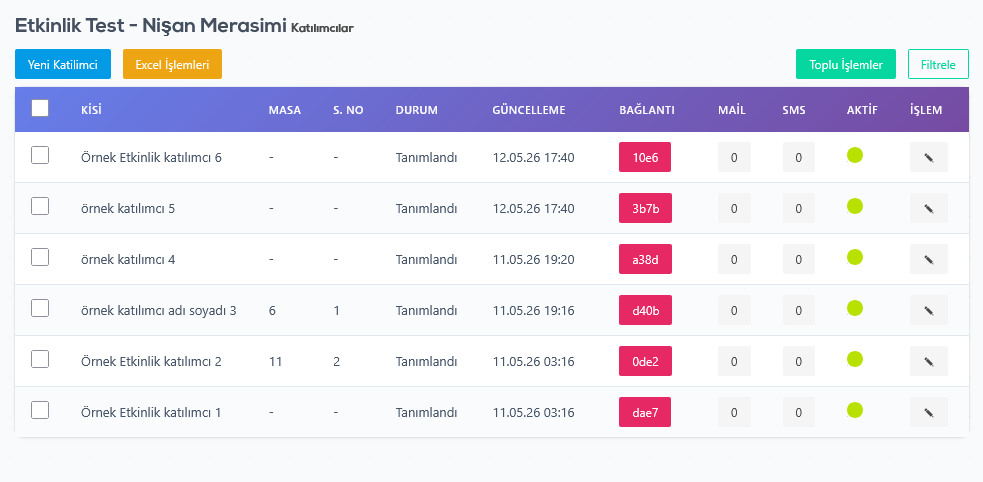The width and height of the screenshot is (983, 482).
Task: Click page title Etkinlik Test - Nişan Merasimi
Action: pos(151,26)
